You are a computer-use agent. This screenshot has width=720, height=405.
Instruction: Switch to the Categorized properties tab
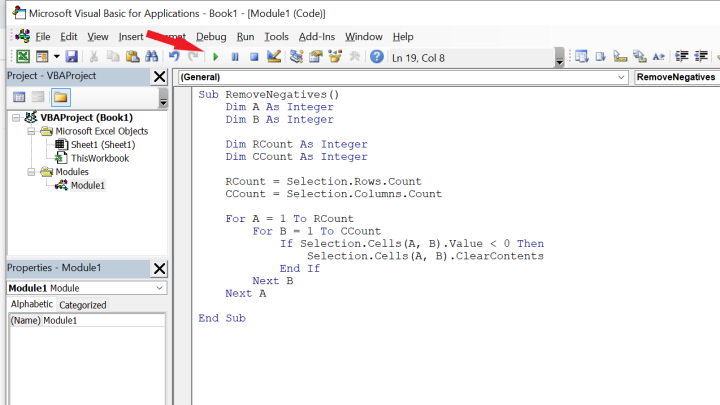[83, 305]
